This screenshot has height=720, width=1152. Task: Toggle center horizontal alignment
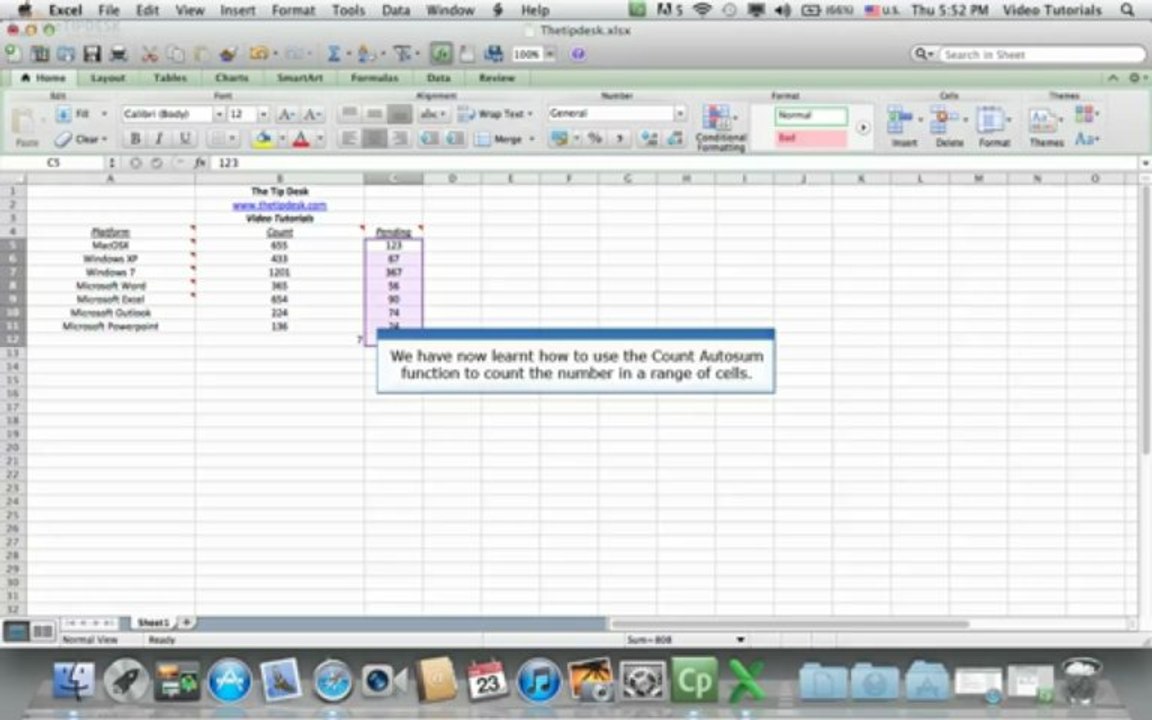375,138
